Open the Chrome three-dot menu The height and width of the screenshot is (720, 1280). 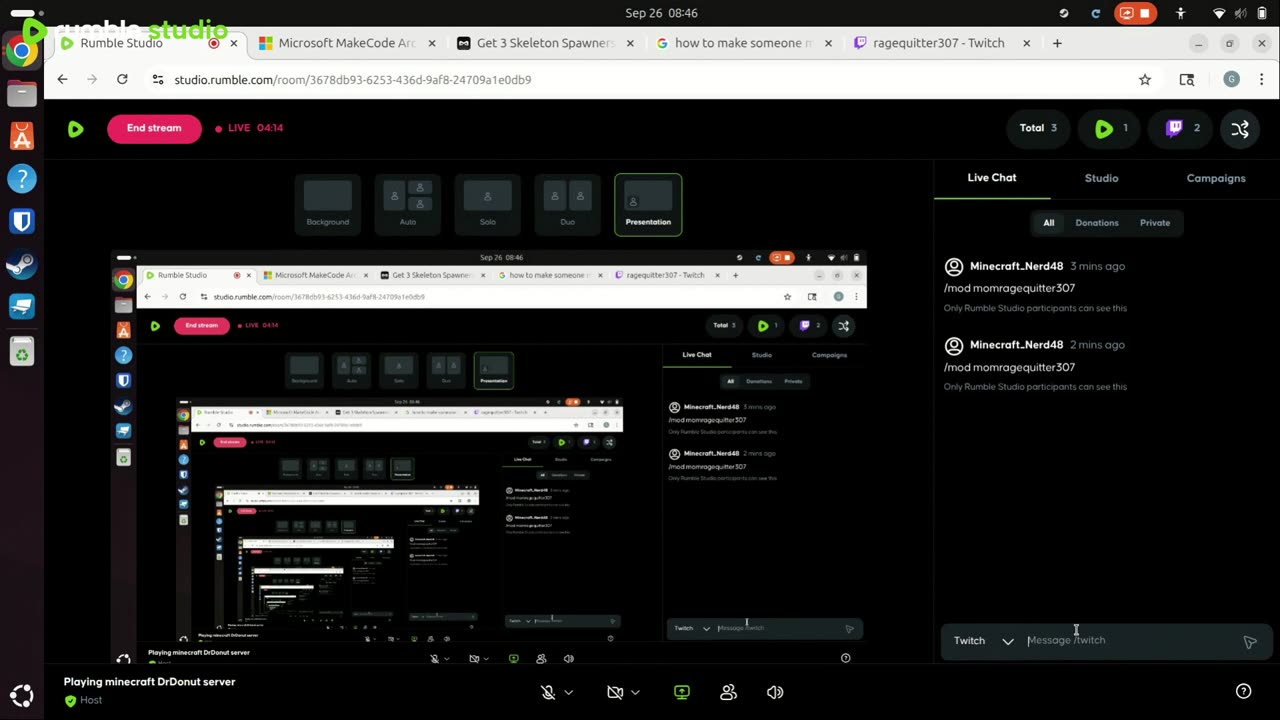(1261, 79)
